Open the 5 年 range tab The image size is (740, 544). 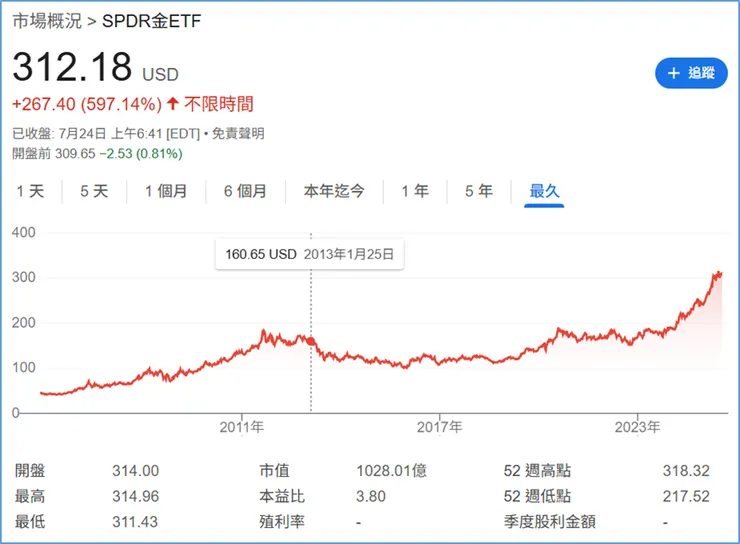click(479, 191)
